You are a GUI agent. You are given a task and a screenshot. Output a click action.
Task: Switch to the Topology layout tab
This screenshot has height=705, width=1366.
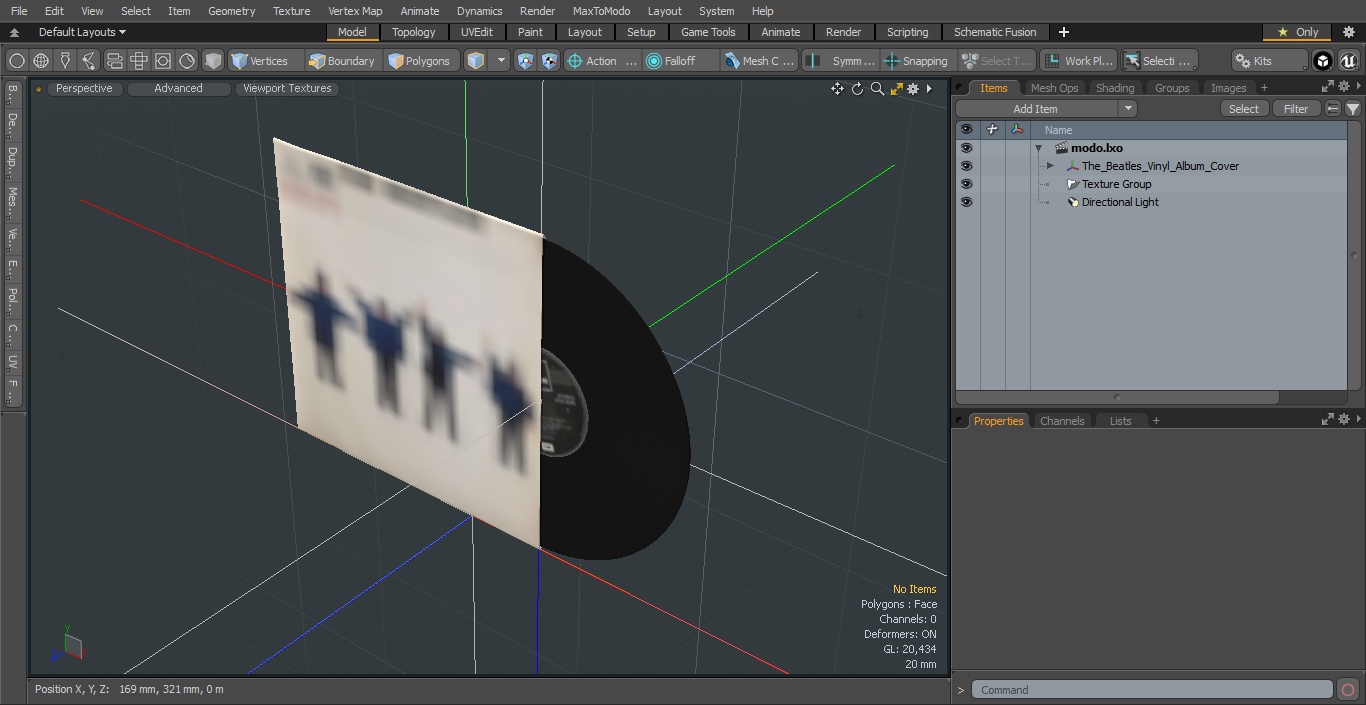click(413, 32)
